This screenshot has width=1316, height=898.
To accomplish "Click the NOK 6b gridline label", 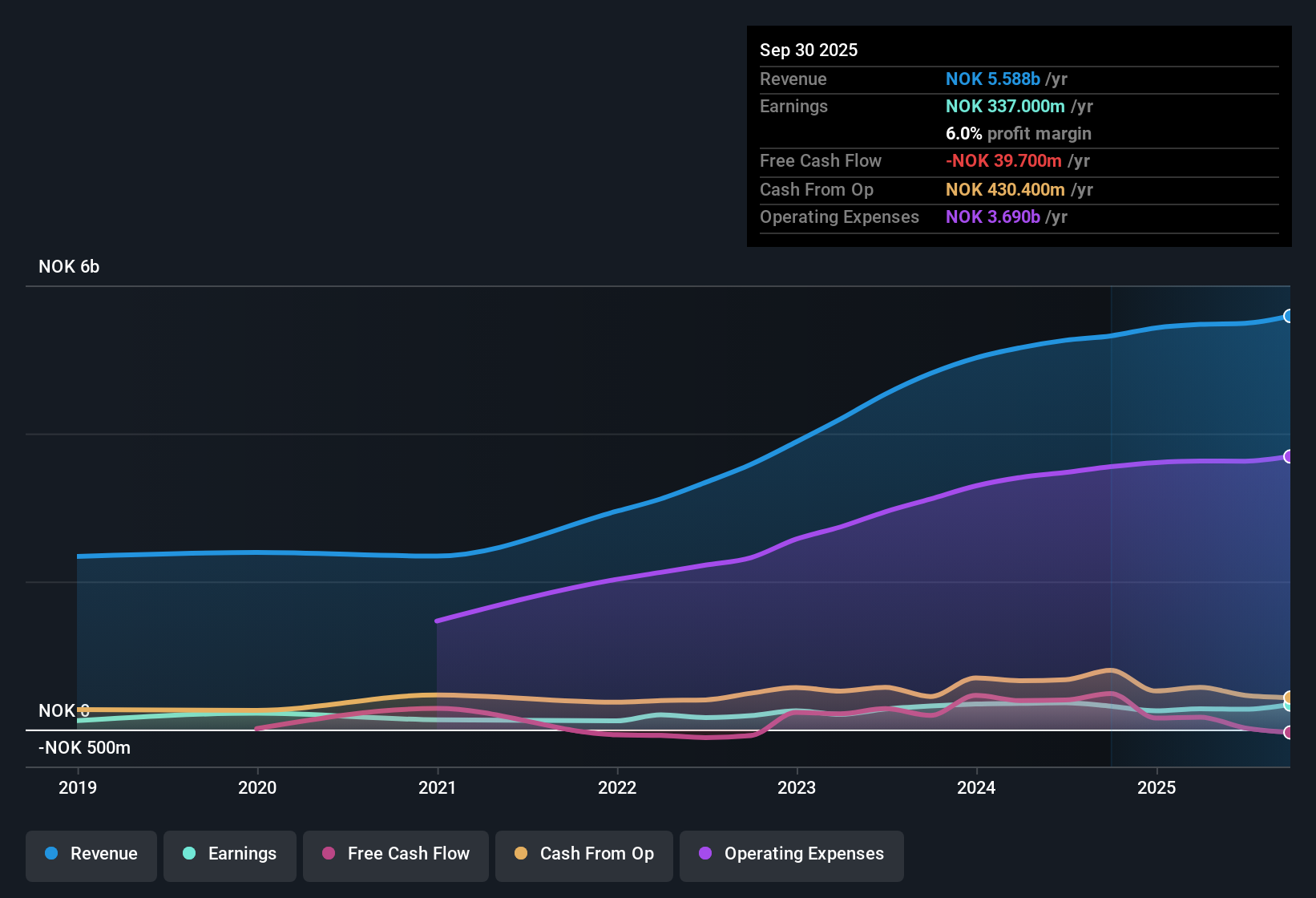I will (x=68, y=266).
